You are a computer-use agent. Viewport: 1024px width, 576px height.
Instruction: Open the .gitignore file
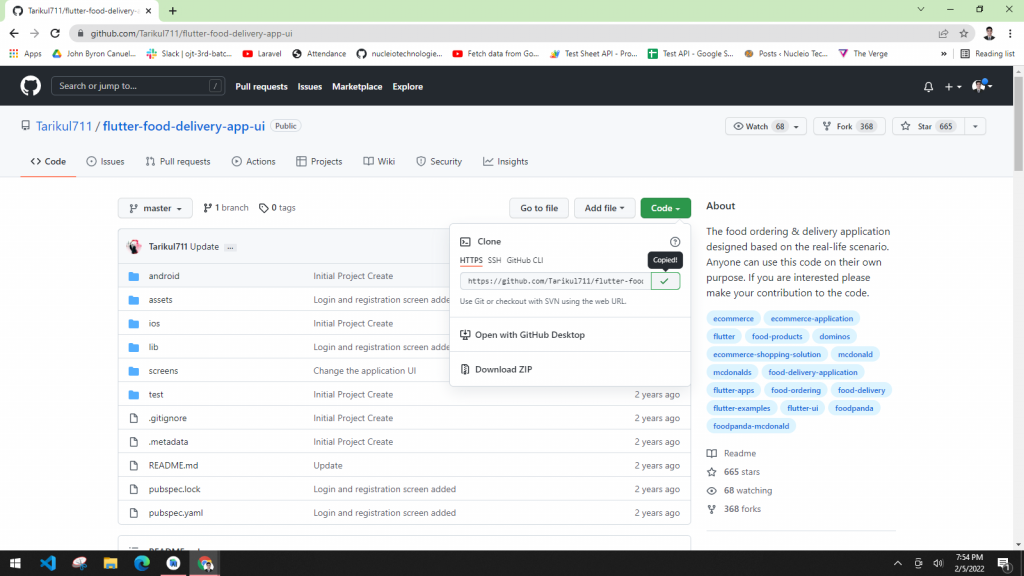(x=168, y=418)
